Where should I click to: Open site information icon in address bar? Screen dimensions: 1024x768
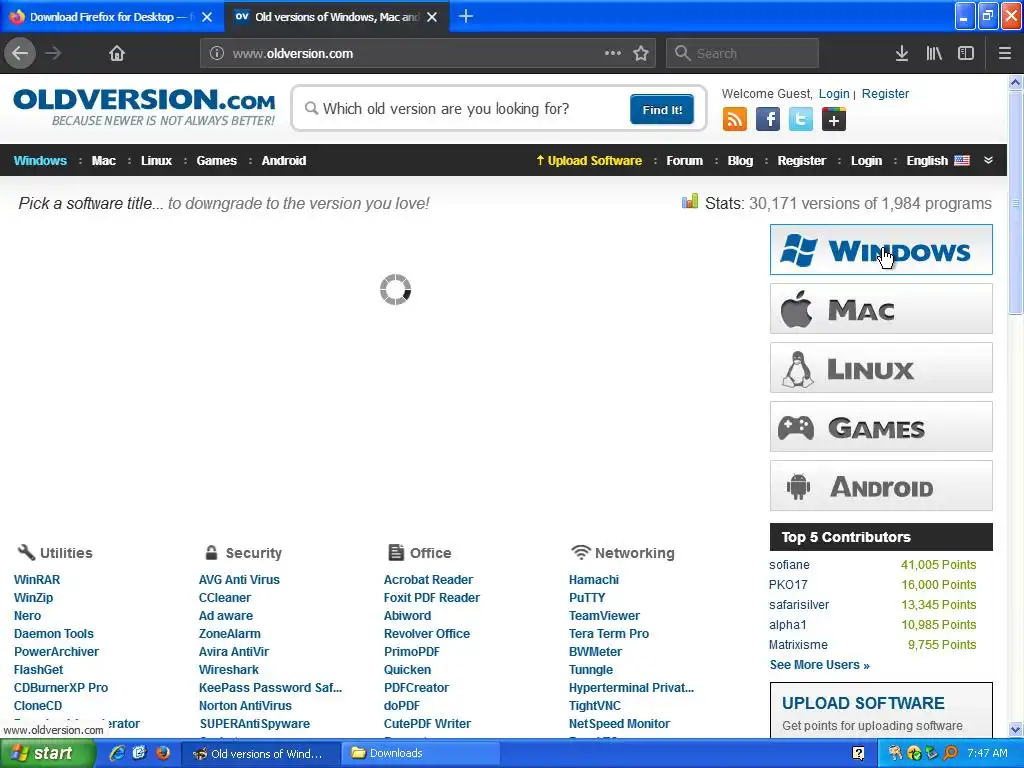[217, 54]
